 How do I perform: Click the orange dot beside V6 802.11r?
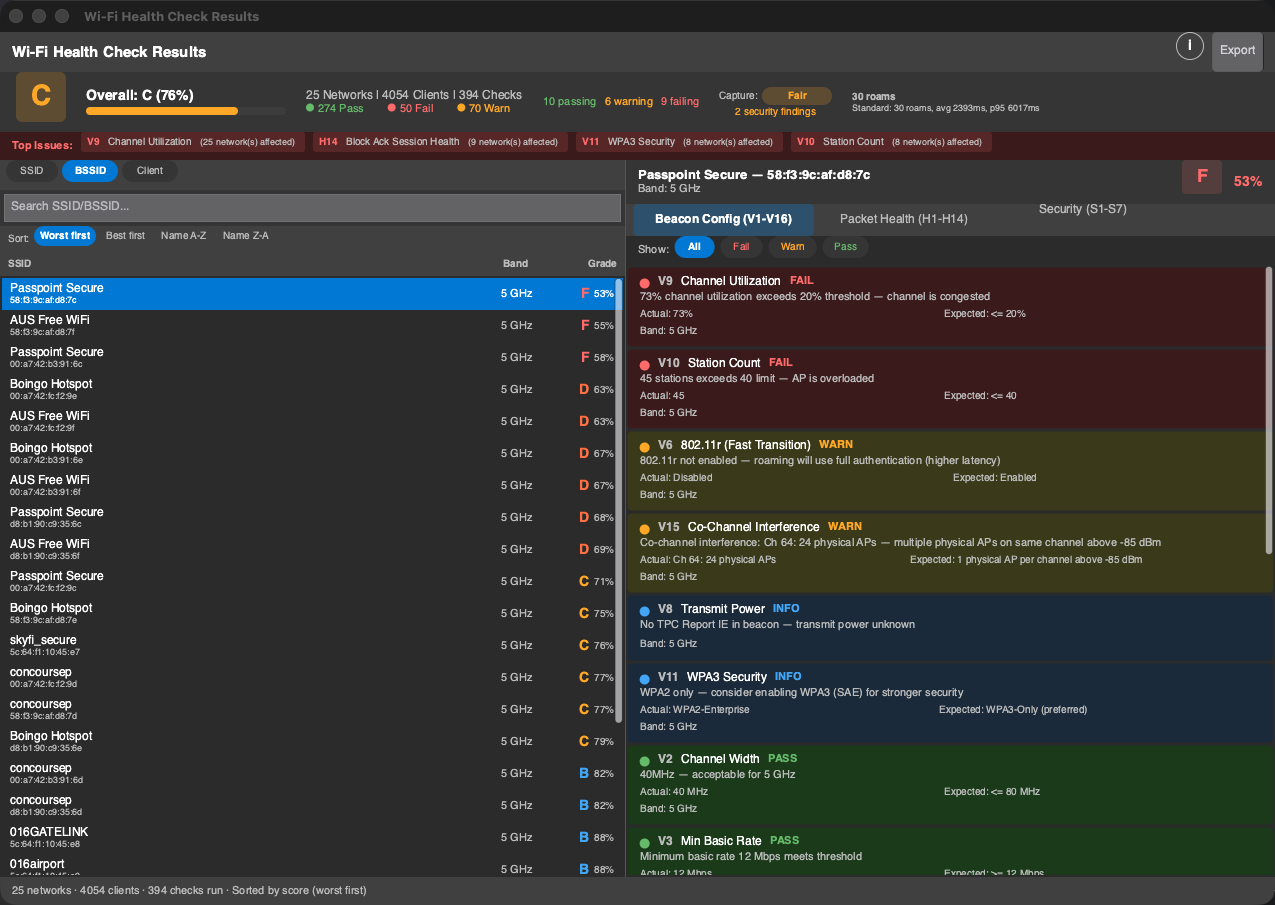point(645,446)
